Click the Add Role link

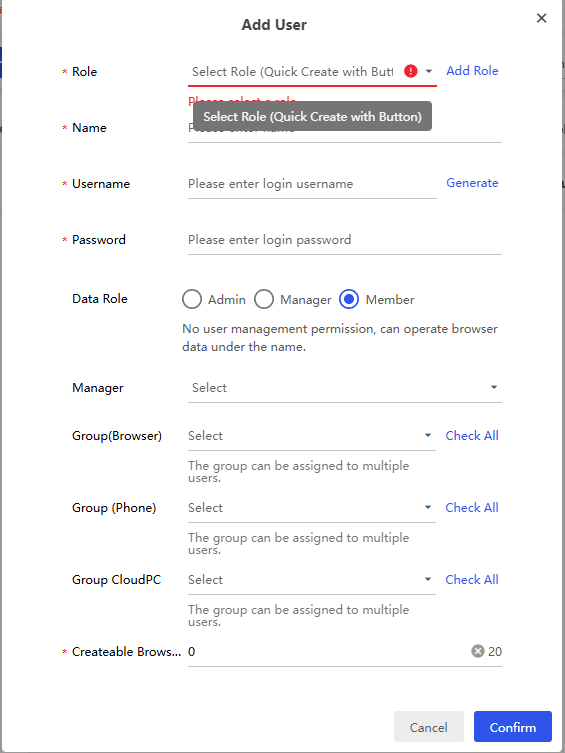(x=472, y=71)
